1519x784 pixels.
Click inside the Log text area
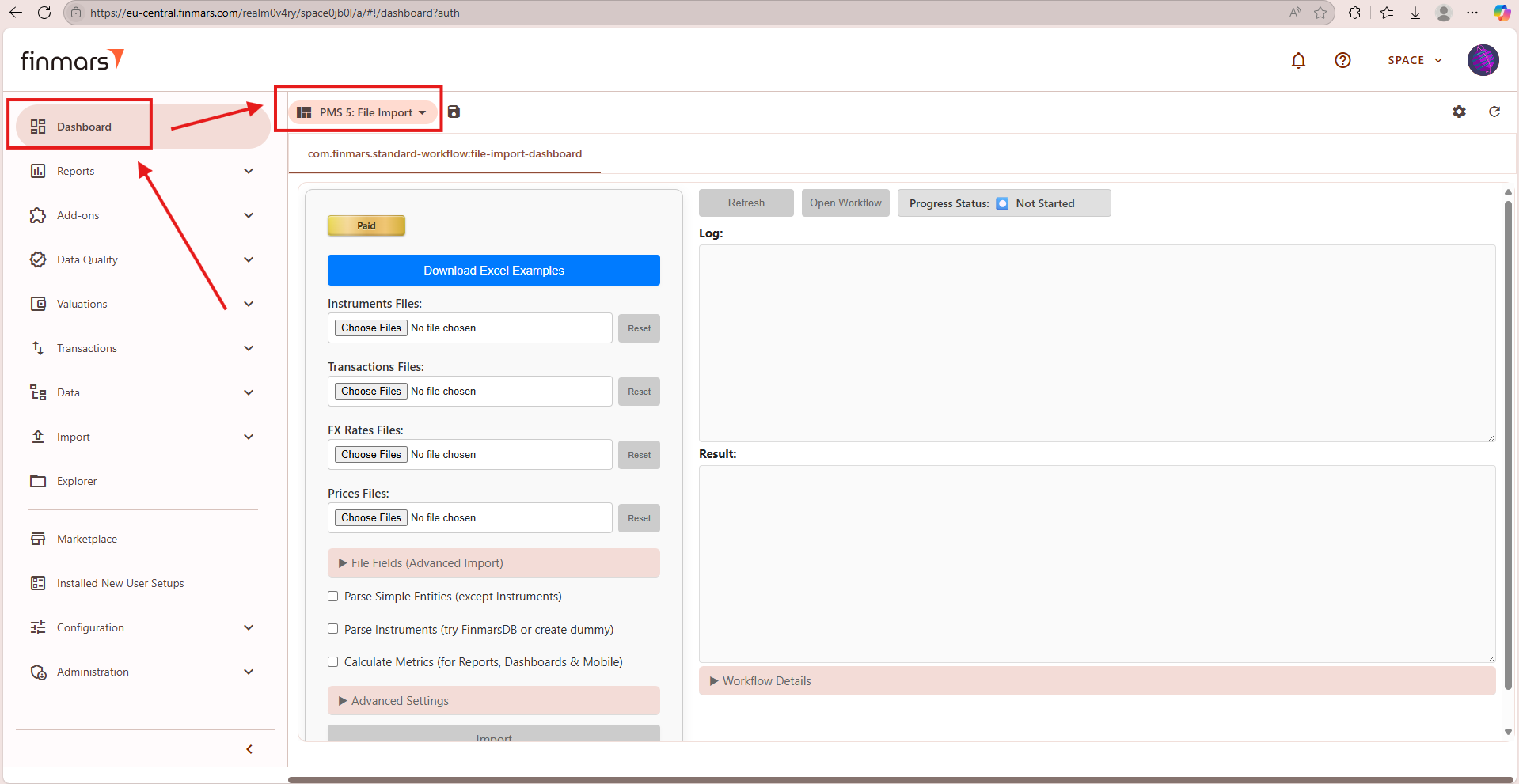coord(1097,343)
